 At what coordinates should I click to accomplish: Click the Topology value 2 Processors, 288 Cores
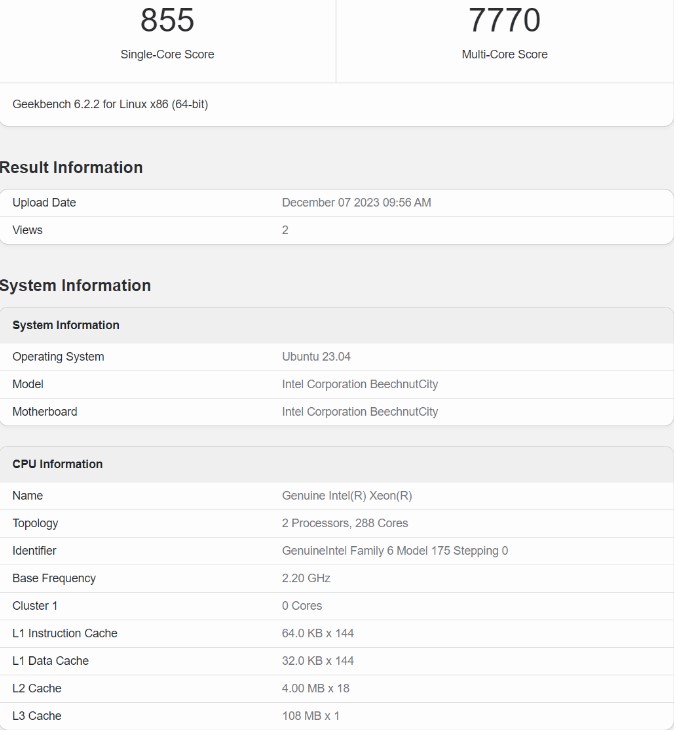[x=345, y=523]
